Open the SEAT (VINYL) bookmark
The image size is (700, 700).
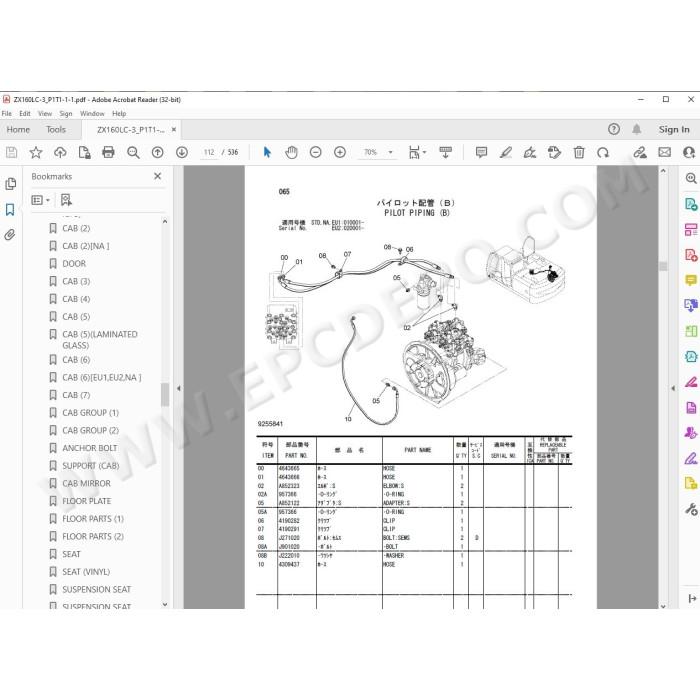coord(86,572)
